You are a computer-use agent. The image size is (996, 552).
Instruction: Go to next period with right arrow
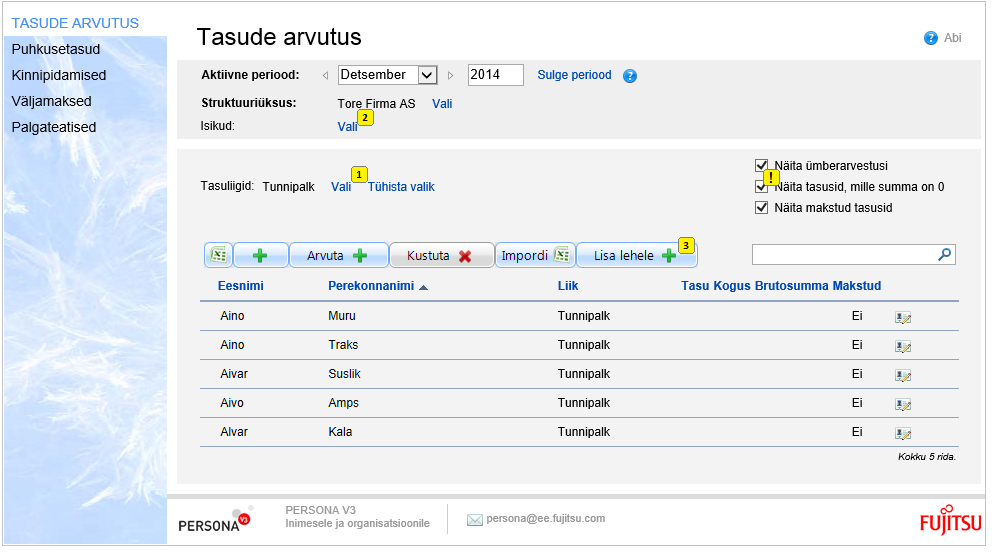451,76
